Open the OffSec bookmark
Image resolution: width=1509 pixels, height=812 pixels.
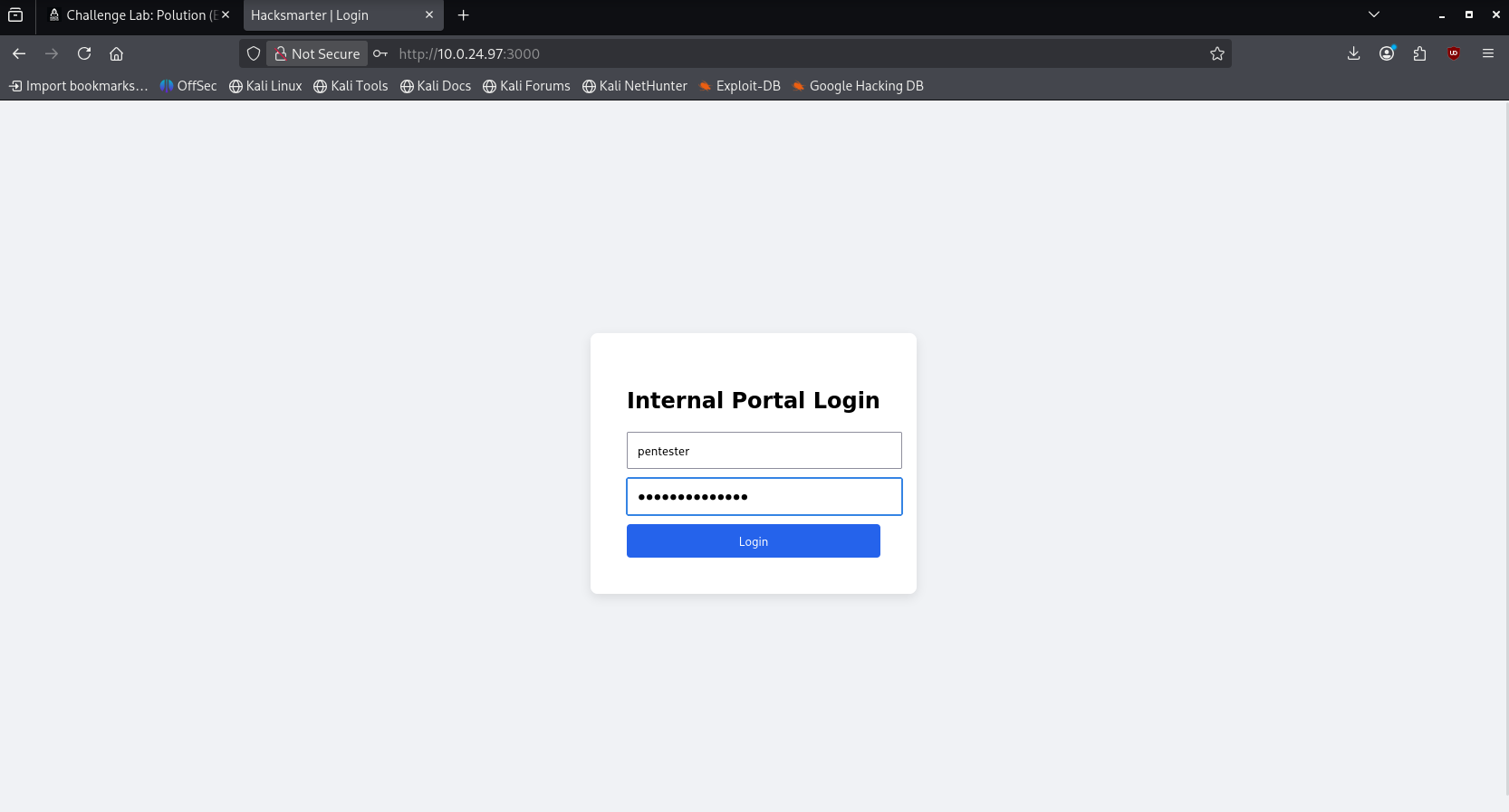click(x=188, y=86)
